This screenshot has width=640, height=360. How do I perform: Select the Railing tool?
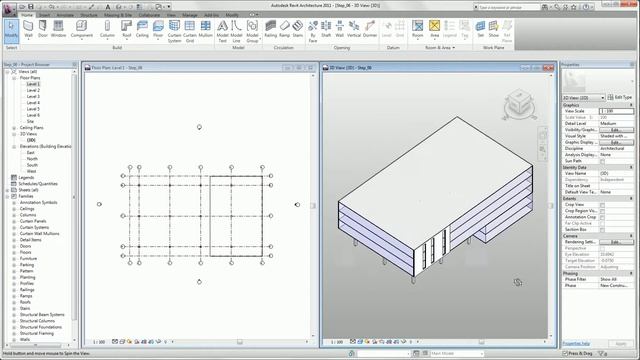coord(271,30)
